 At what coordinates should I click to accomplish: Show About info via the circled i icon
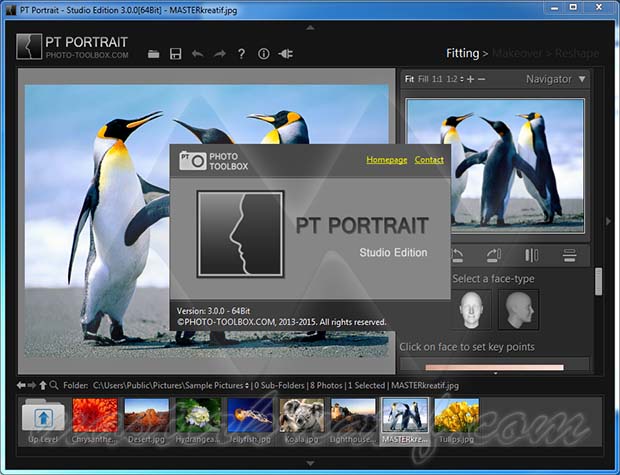tap(263, 54)
